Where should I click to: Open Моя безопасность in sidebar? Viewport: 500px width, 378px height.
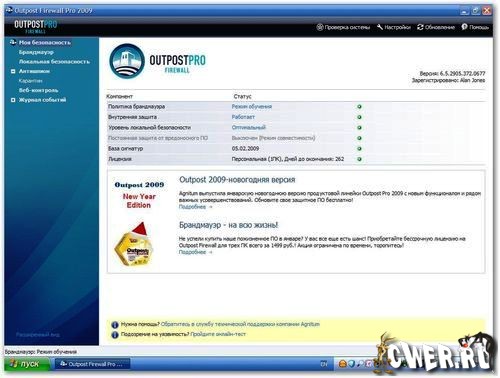[x=45, y=43]
